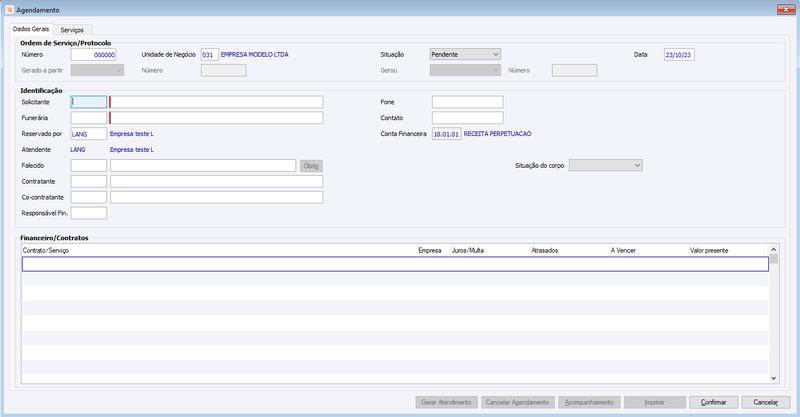Click the grid scrollbar down arrow
The height and width of the screenshot is (417, 800).
(773, 378)
